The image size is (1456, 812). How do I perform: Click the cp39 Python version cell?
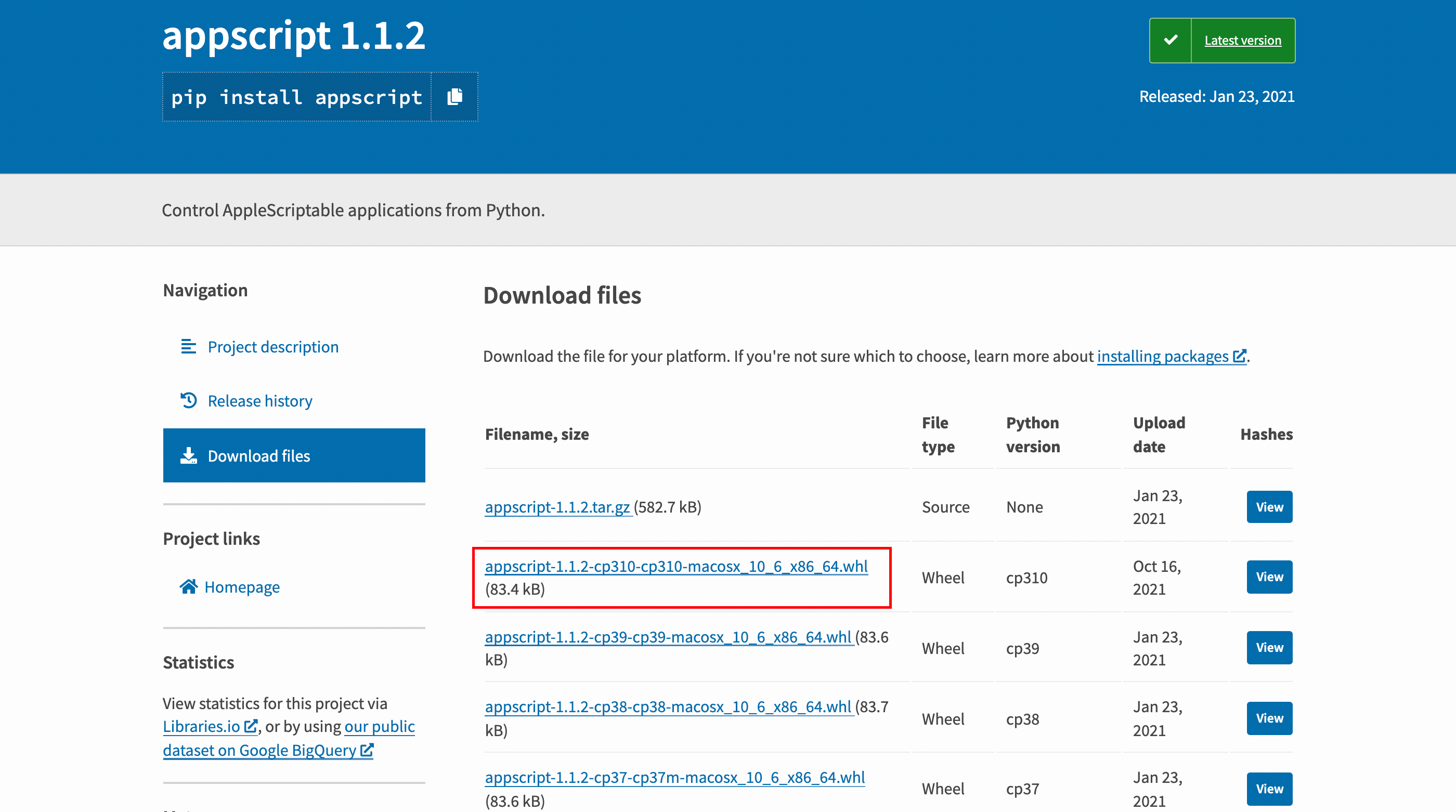pyautogui.click(x=1022, y=648)
